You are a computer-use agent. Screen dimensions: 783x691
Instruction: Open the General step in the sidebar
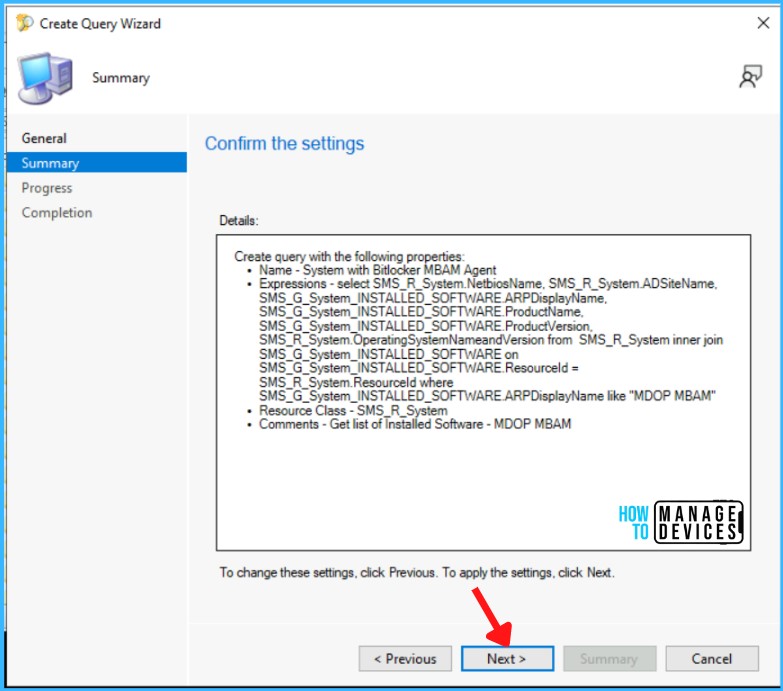(x=44, y=138)
